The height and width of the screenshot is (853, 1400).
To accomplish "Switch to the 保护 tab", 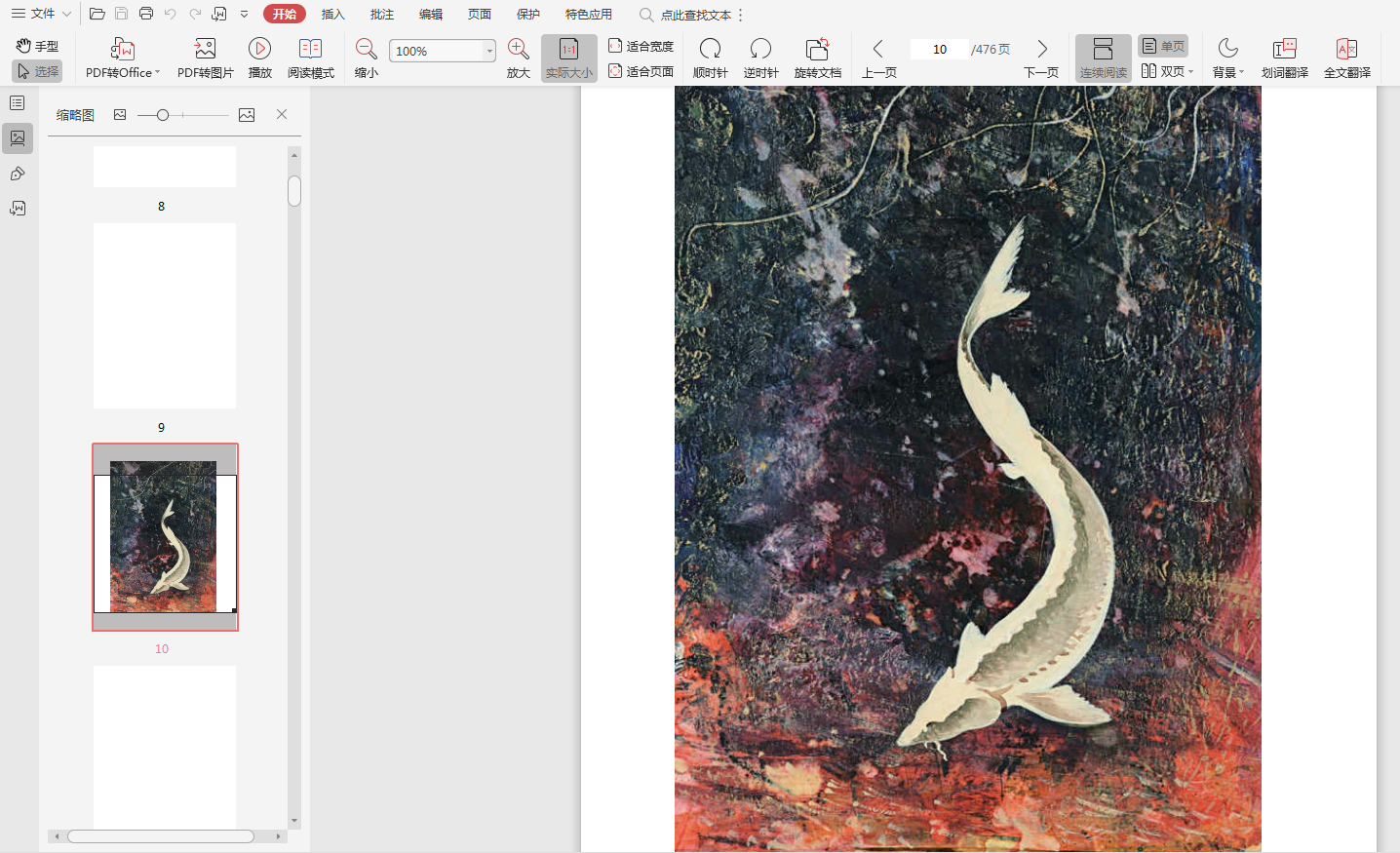I will click(x=528, y=14).
